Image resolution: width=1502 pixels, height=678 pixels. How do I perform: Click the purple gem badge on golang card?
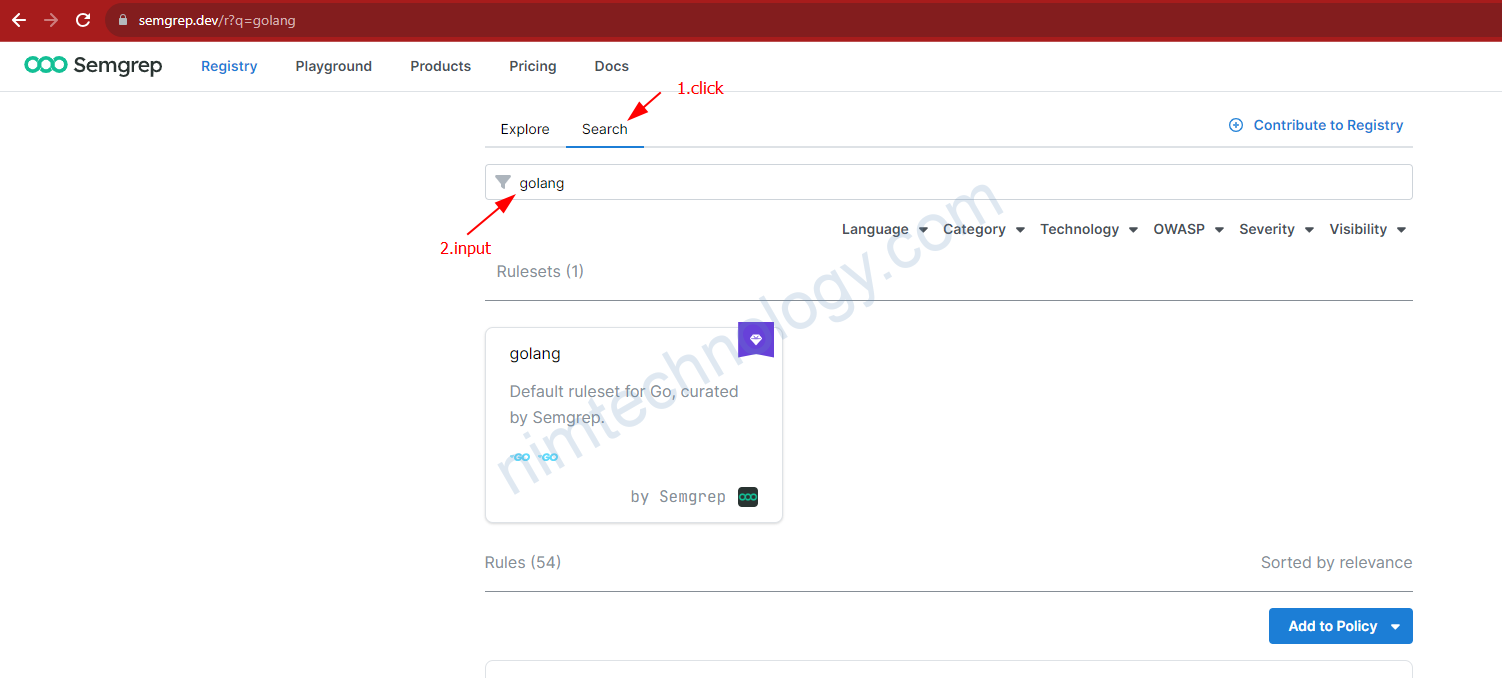[755, 340]
